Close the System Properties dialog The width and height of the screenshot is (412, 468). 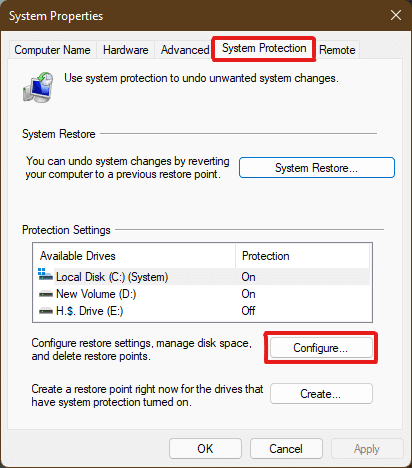click(396, 15)
